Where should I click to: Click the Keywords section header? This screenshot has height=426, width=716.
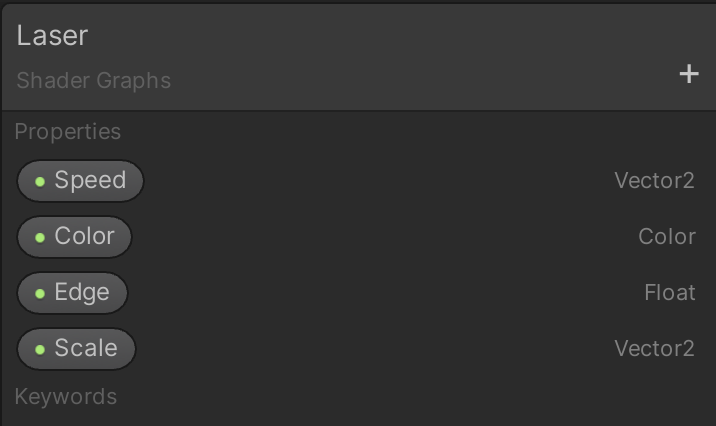tap(66, 396)
